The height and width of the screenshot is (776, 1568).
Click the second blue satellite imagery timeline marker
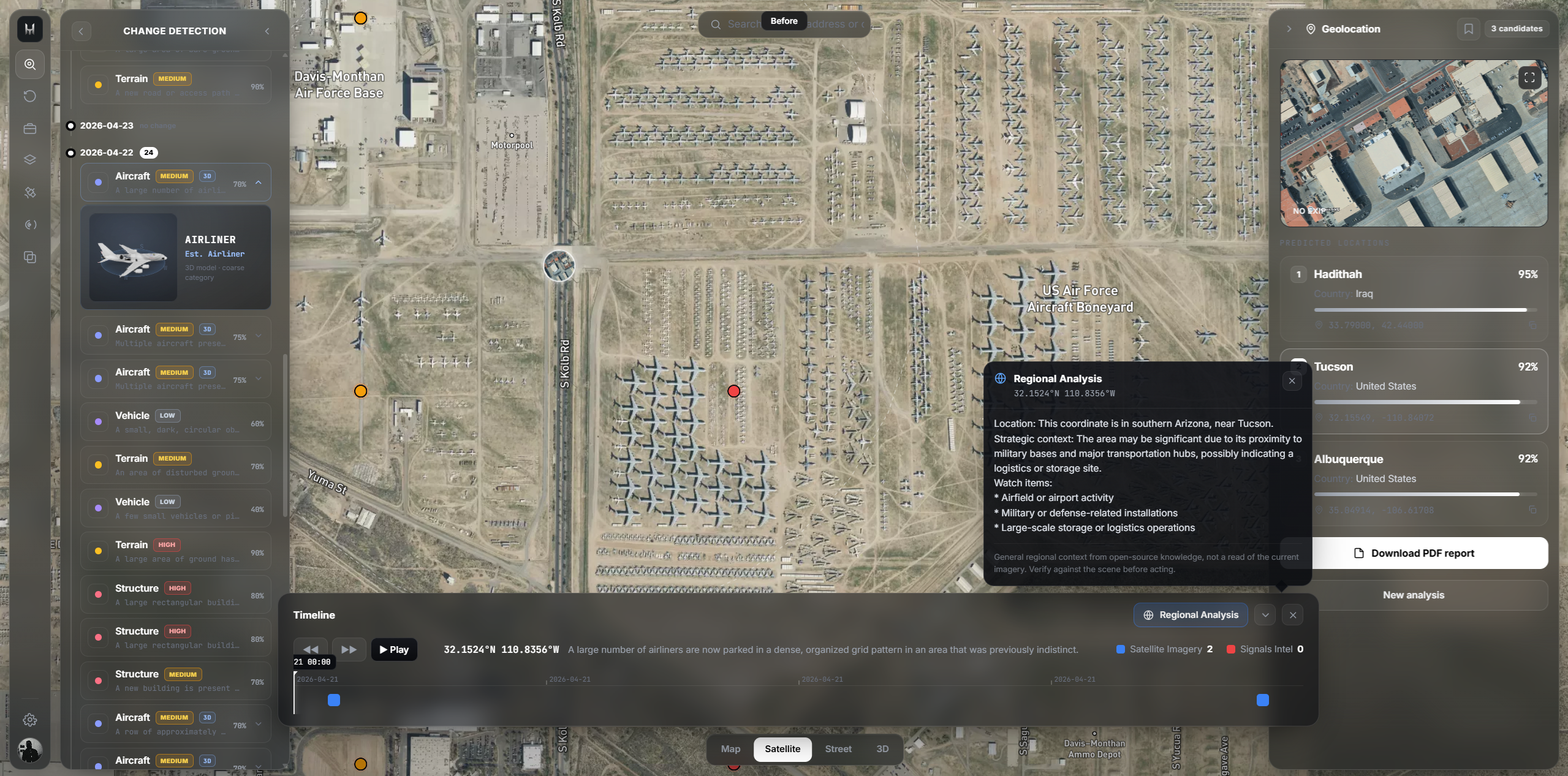pos(1263,700)
